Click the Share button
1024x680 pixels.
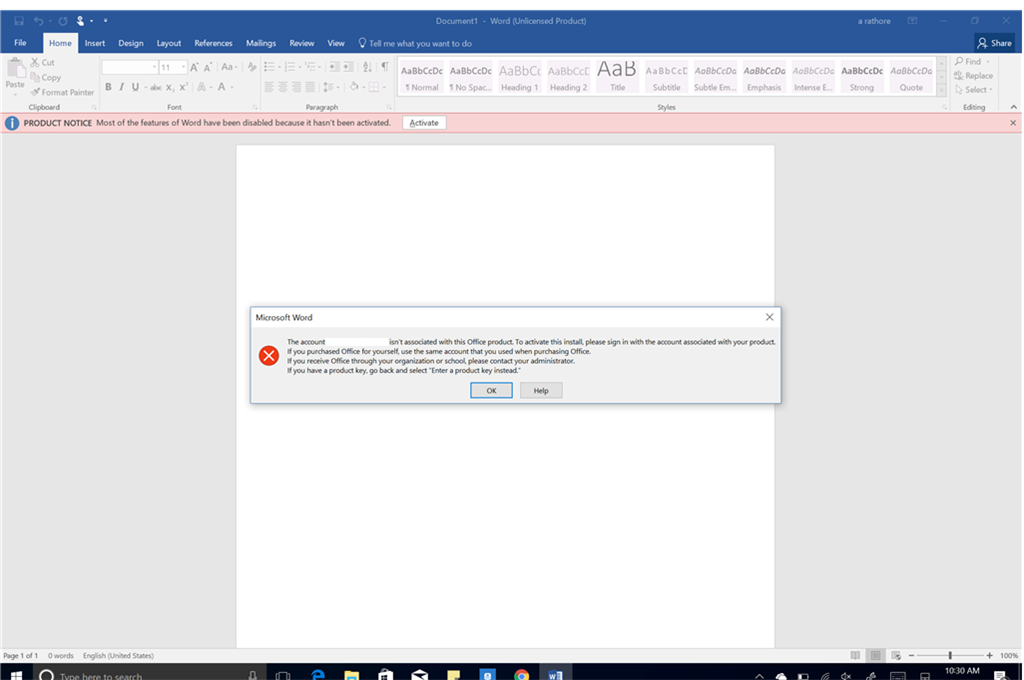(995, 43)
